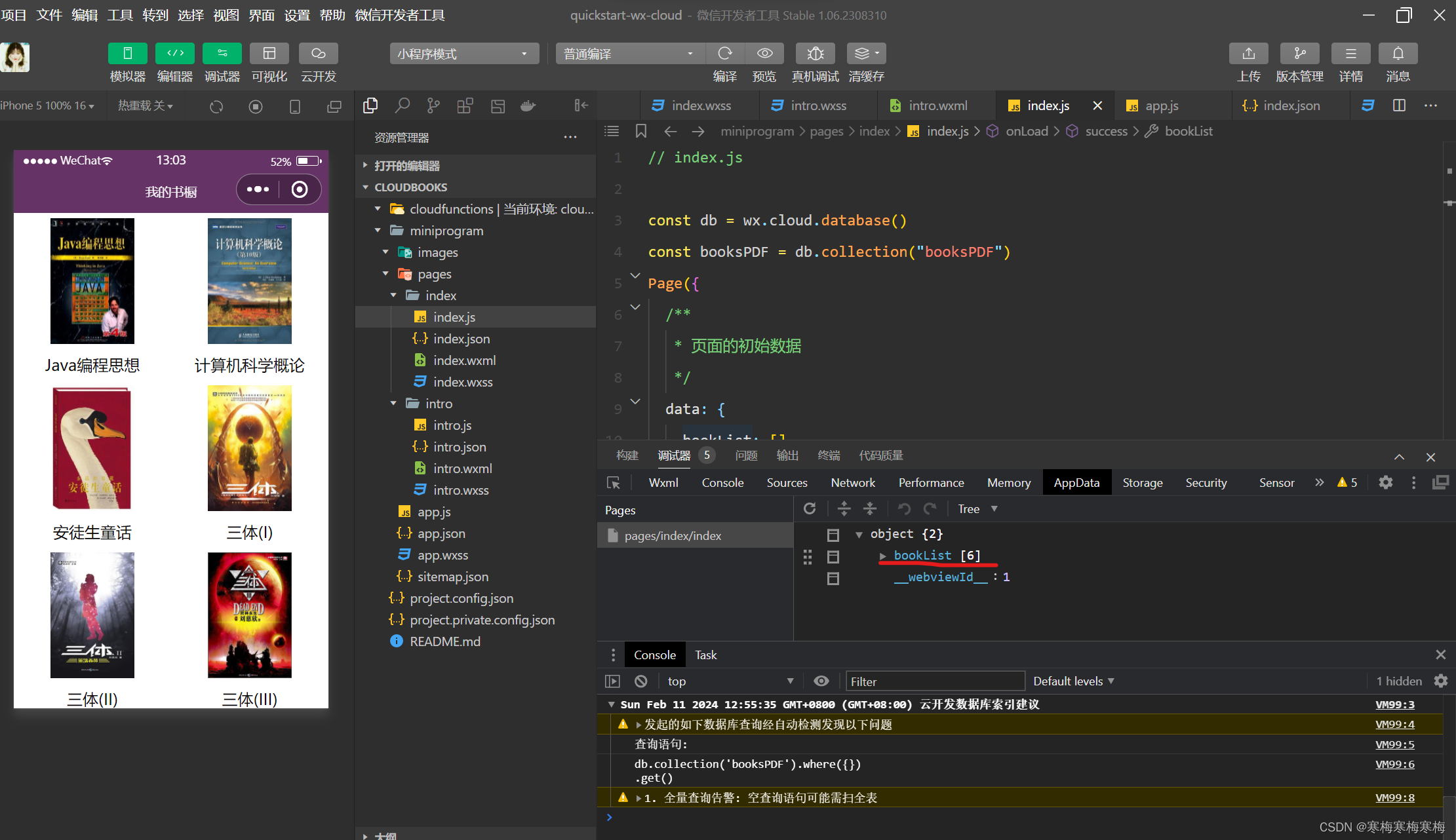1456x840 pixels.
Task: Open the 小程序模式 mode dropdown
Action: (x=463, y=54)
